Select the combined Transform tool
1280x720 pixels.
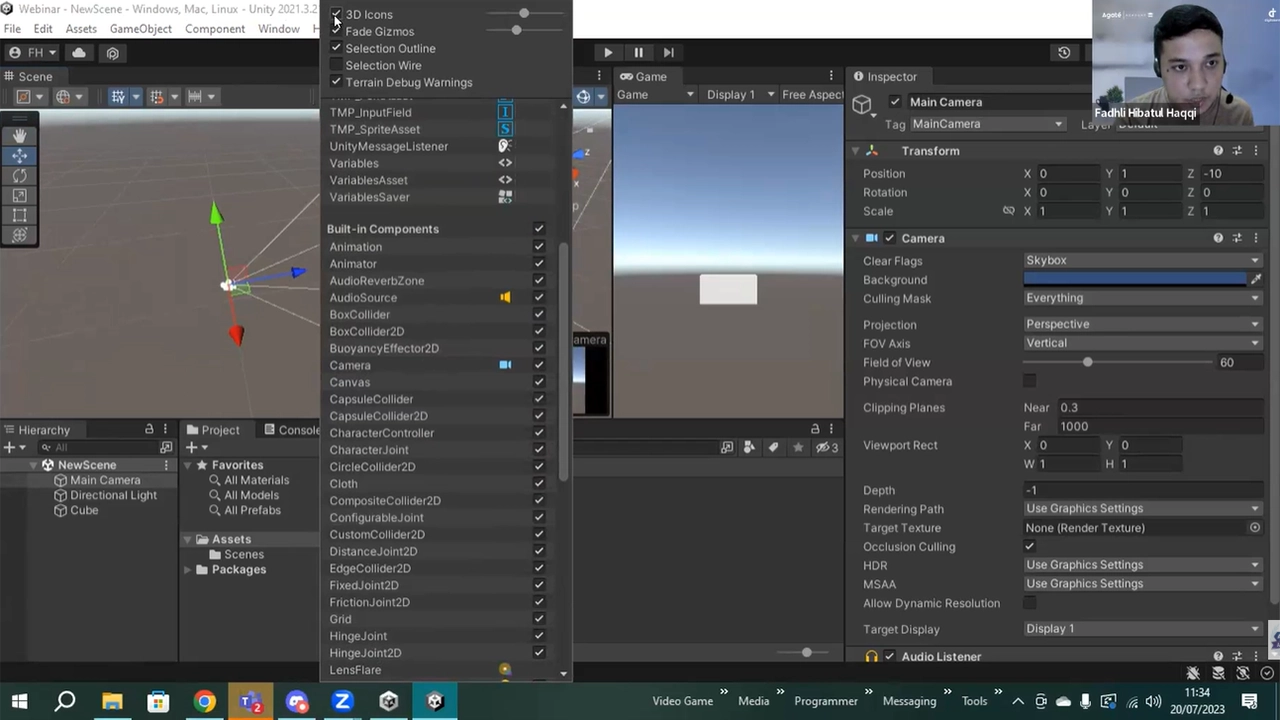pyautogui.click(x=19, y=235)
